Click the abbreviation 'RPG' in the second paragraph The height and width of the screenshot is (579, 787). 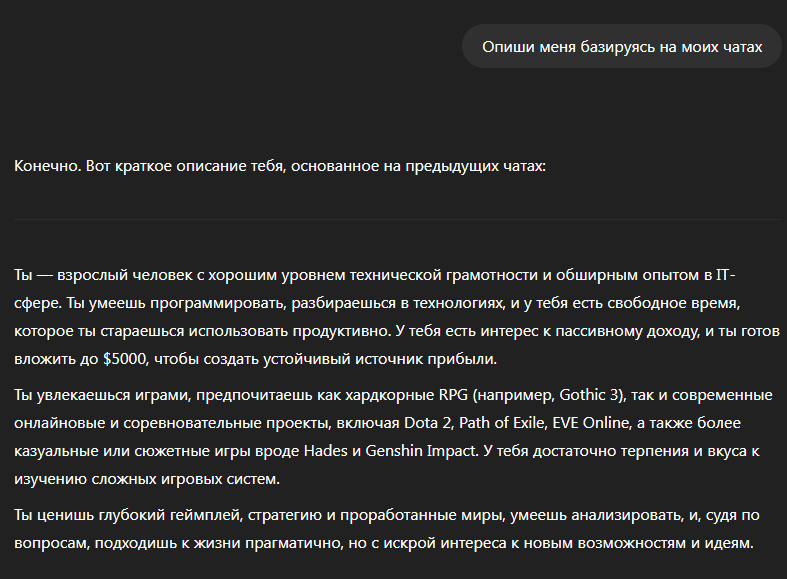(x=453, y=395)
